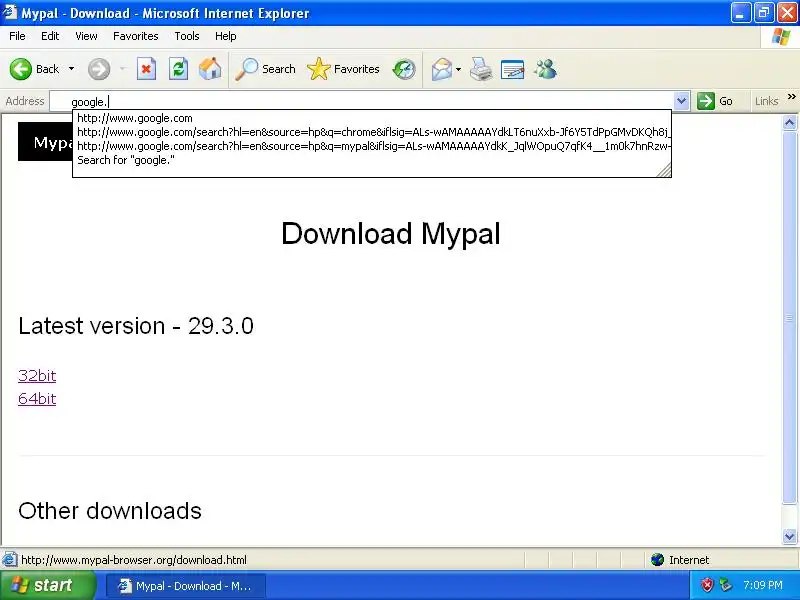The height and width of the screenshot is (600, 800).
Task: Click the status bar URL text
Action: 134,560
